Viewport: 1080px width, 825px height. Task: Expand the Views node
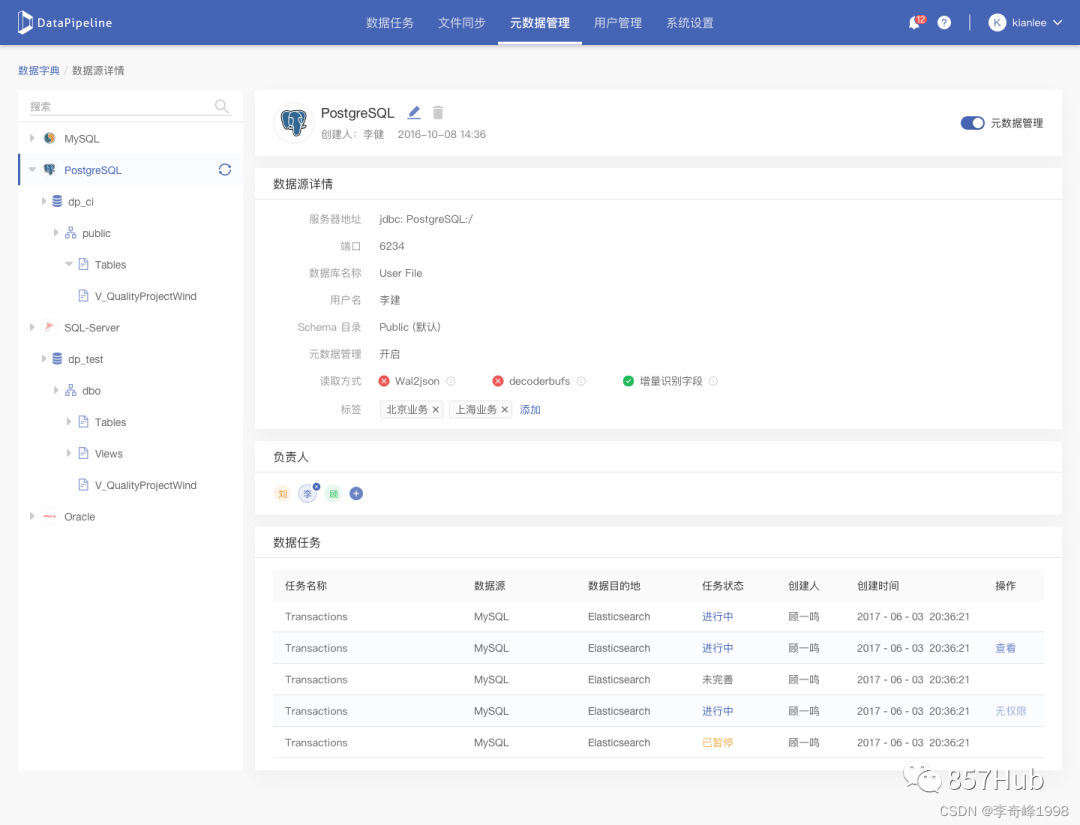(69, 453)
